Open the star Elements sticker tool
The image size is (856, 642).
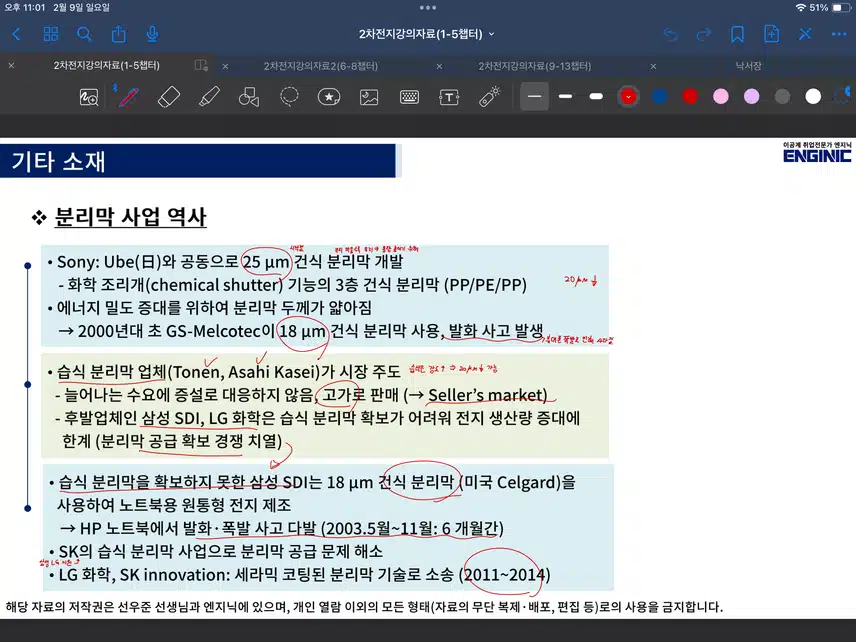click(329, 97)
